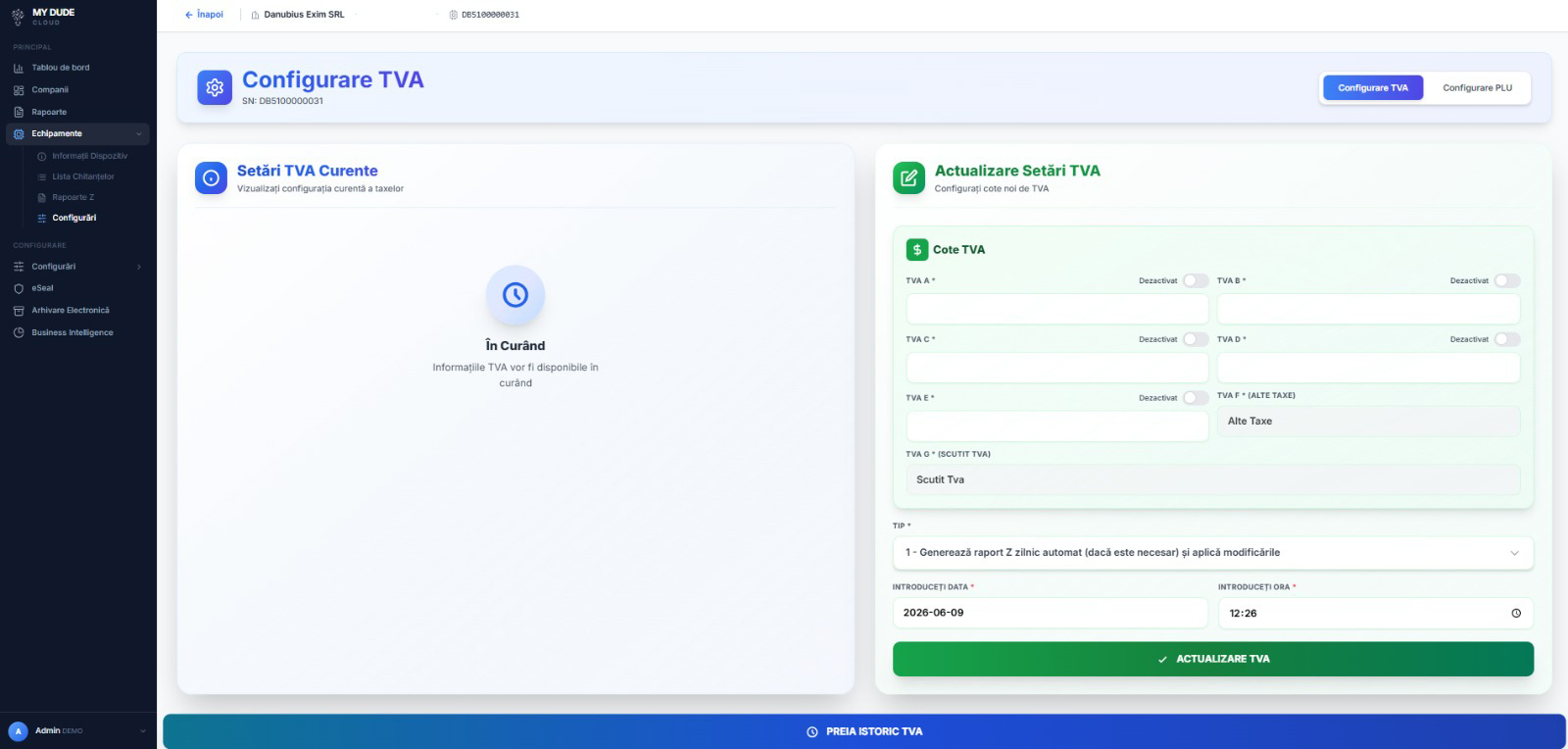Click the green dollar icon beside Cote TVA
This screenshot has height=749, width=1568.
[916, 250]
